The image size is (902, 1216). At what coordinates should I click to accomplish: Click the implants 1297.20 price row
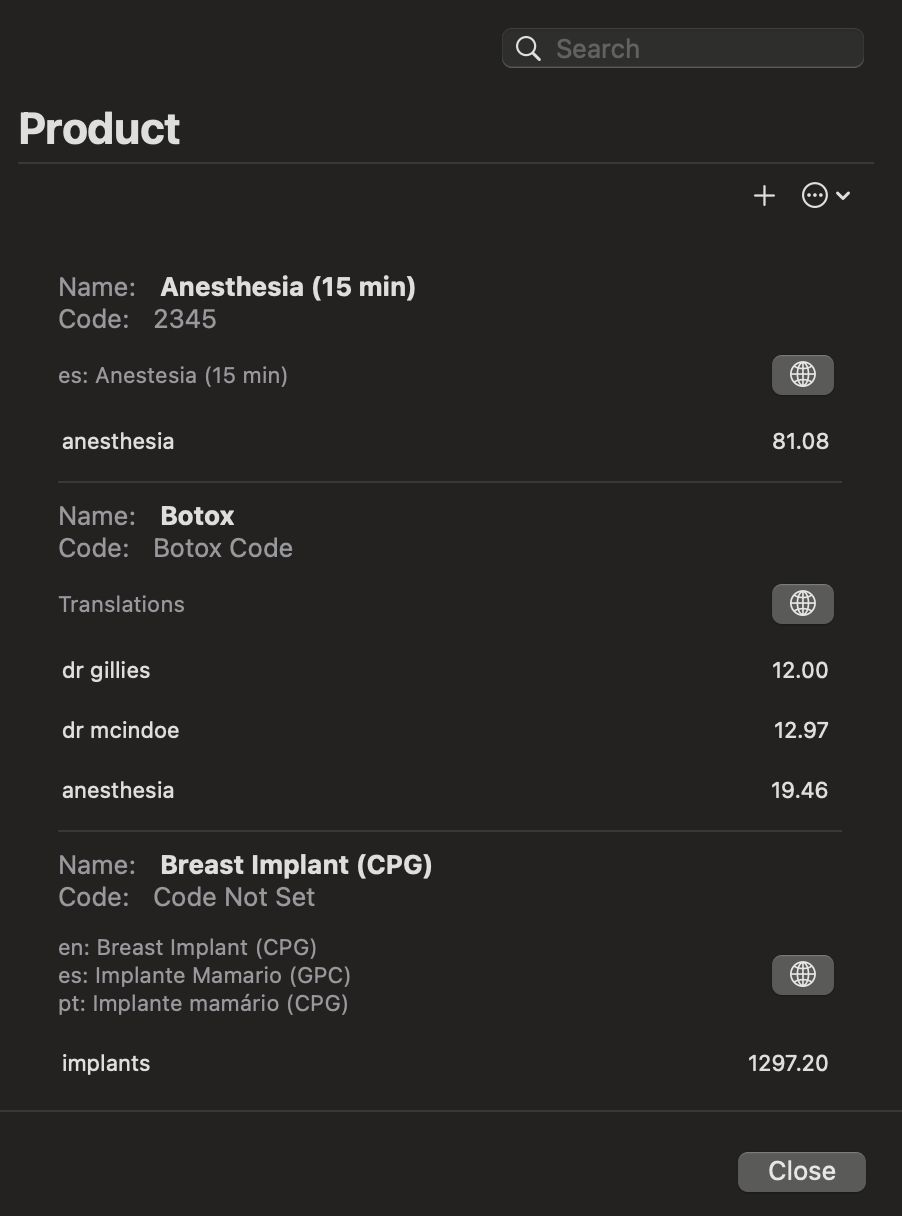click(x=445, y=1063)
